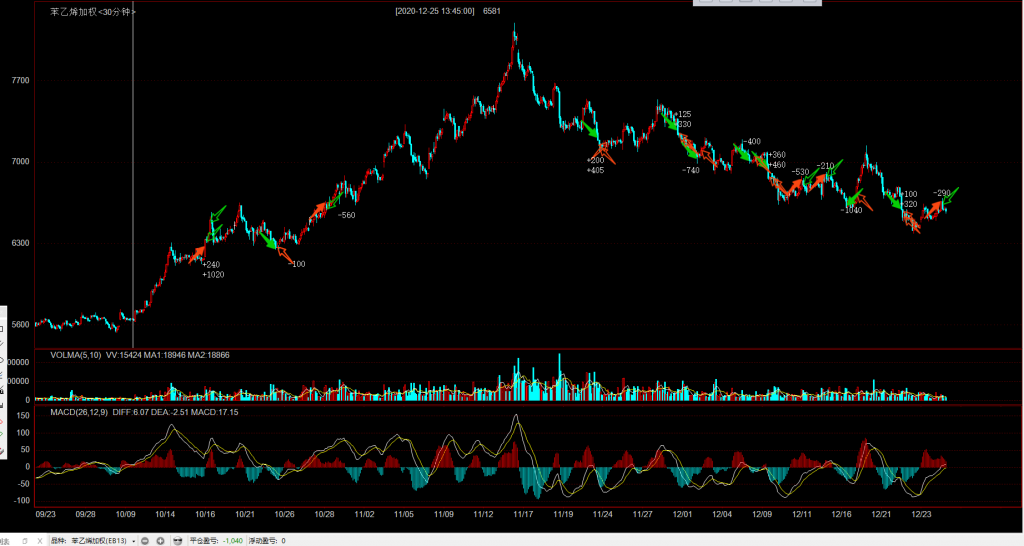
Task: Click the 2020-12-25 13:45:00 timestamp readout
Action: point(435,11)
